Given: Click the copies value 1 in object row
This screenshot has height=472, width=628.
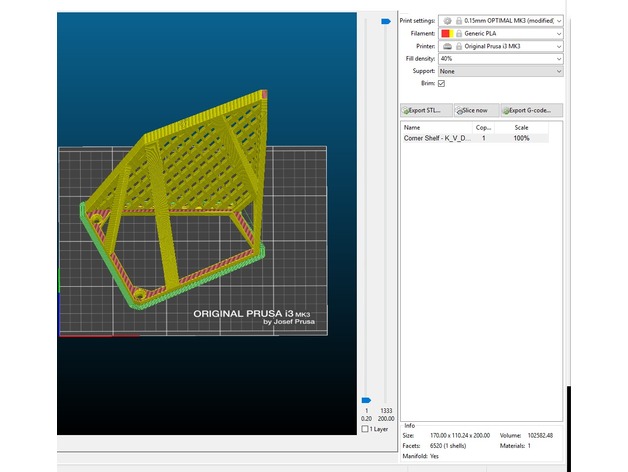Looking at the screenshot, I should (x=484, y=138).
